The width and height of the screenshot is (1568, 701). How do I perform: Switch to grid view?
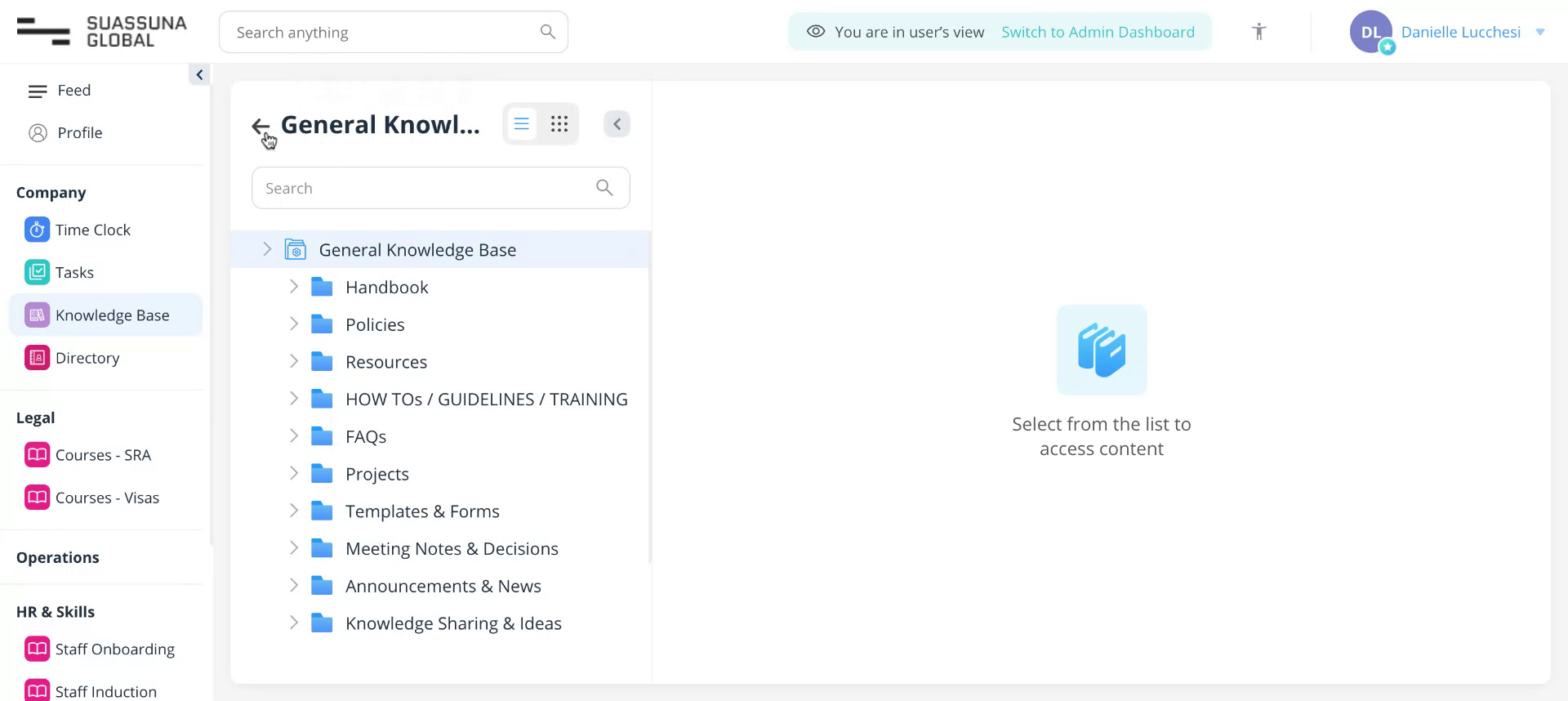(559, 124)
